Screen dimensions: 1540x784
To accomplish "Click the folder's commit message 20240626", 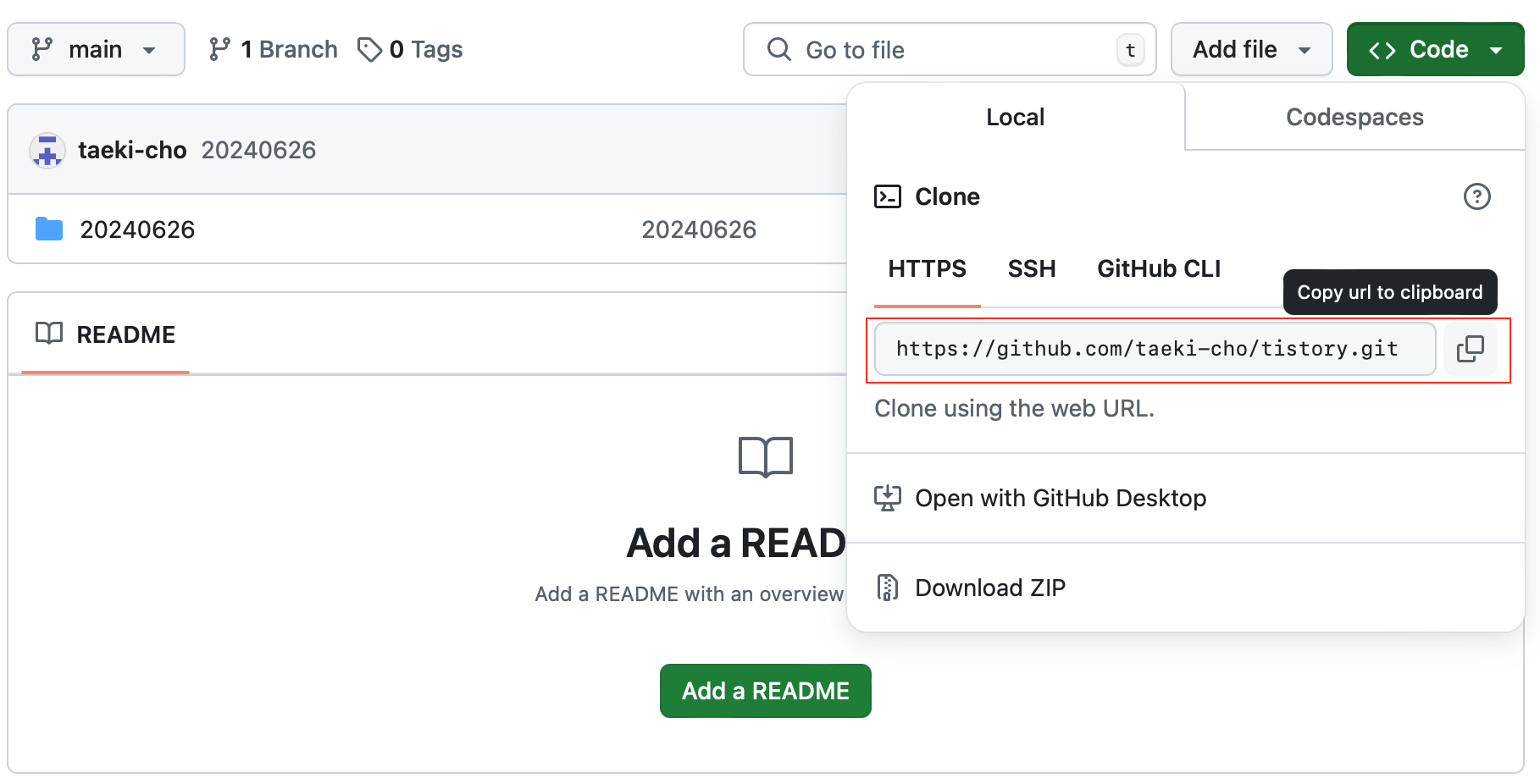I will (x=699, y=229).
